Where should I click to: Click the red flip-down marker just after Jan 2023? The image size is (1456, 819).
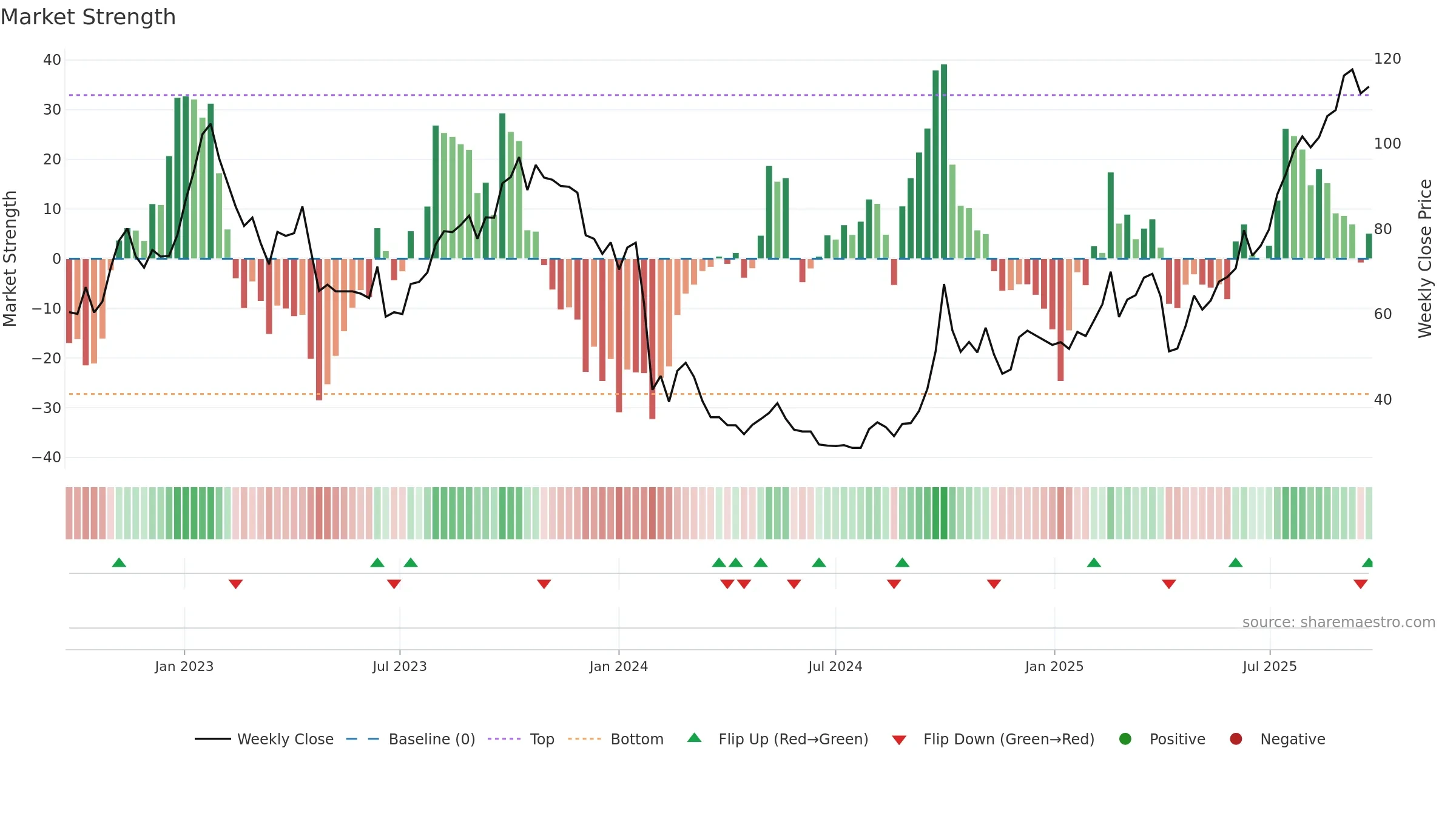(x=236, y=584)
